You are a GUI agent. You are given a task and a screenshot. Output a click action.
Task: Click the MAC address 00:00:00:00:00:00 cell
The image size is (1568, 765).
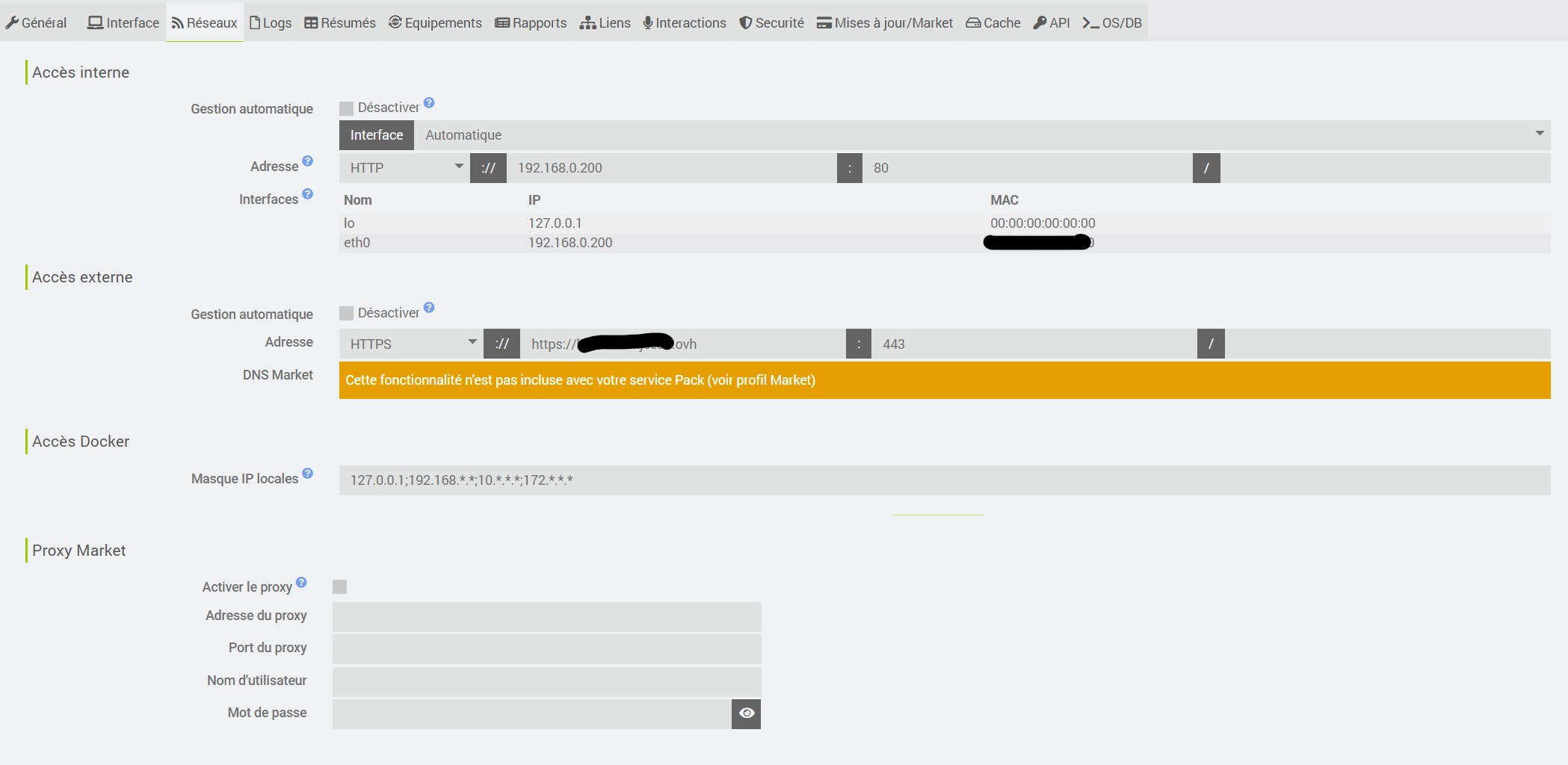click(1043, 223)
